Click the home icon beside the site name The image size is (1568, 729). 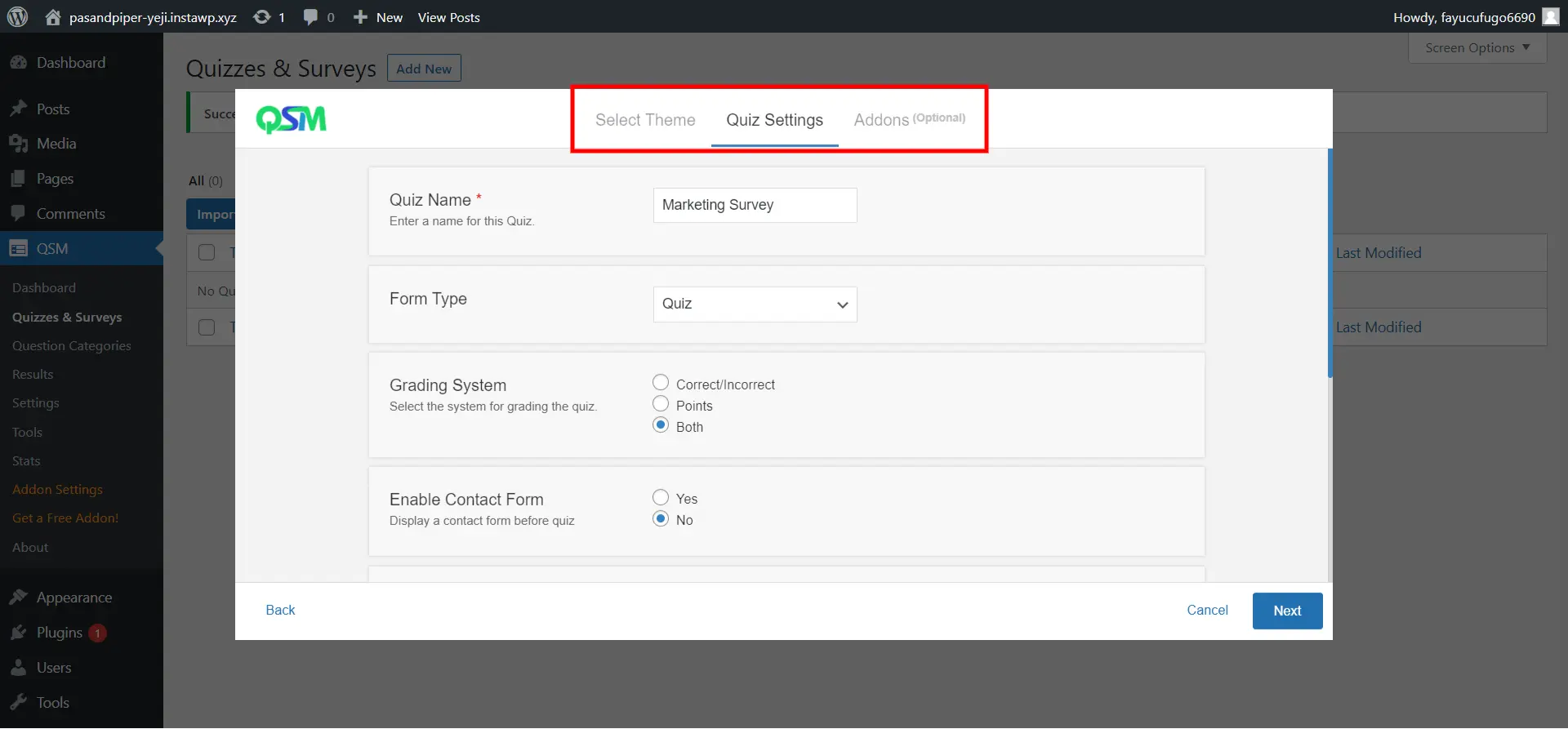pyautogui.click(x=53, y=16)
